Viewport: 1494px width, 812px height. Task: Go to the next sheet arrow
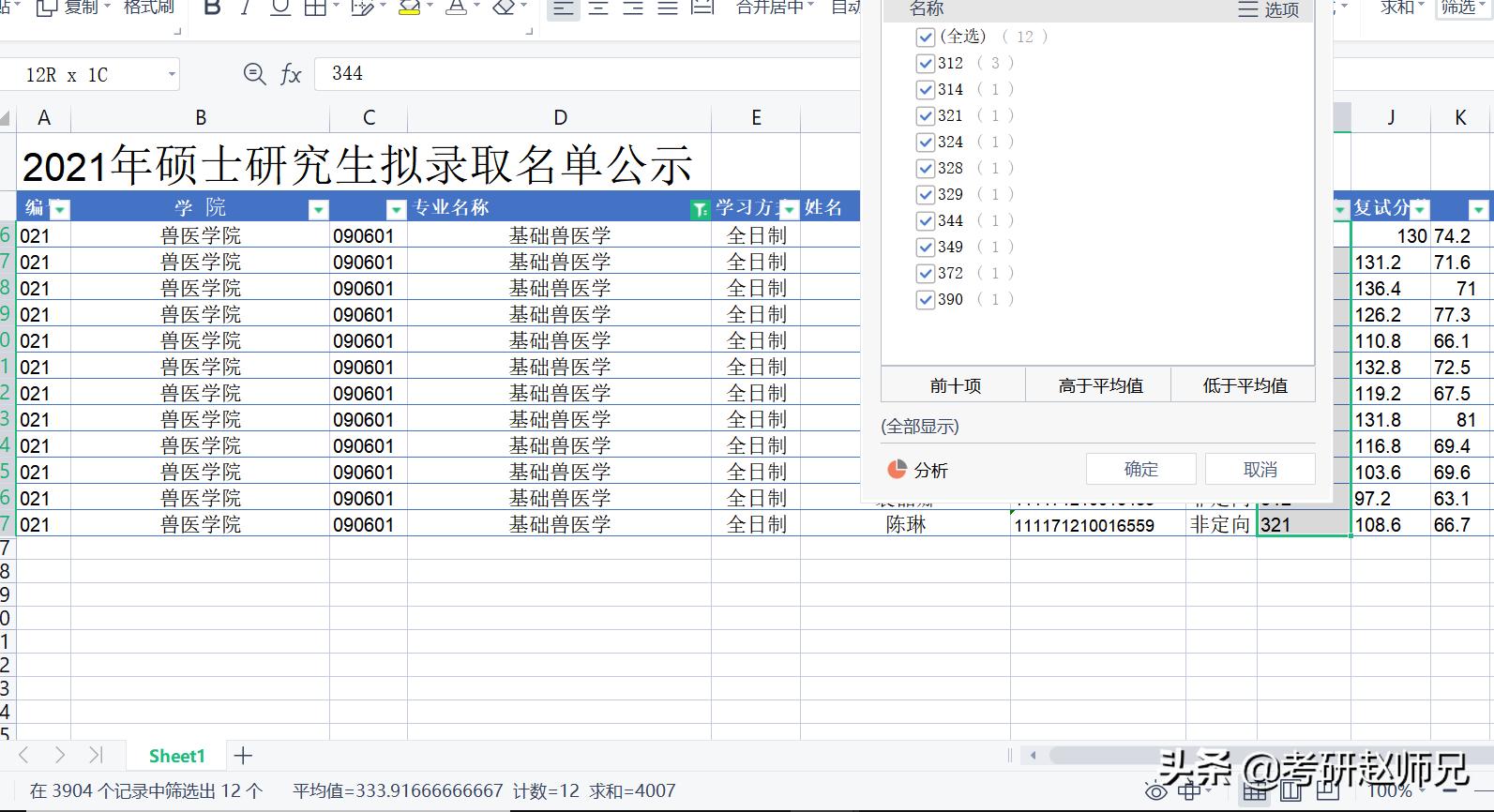[x=59, y=755]
